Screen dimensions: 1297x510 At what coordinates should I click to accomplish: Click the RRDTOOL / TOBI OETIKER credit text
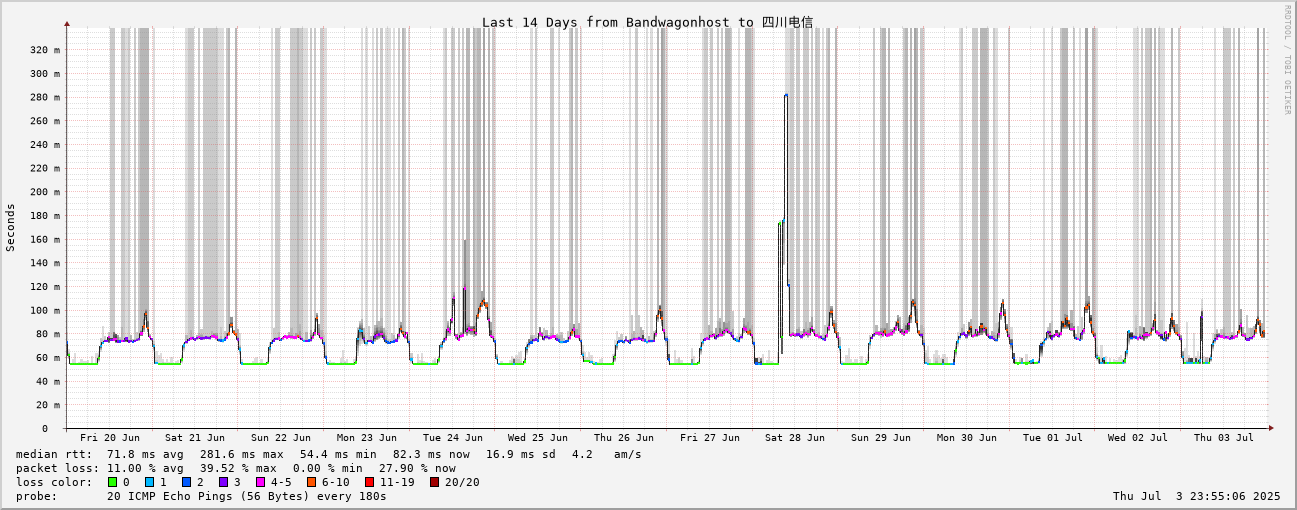coord(1288,59)
